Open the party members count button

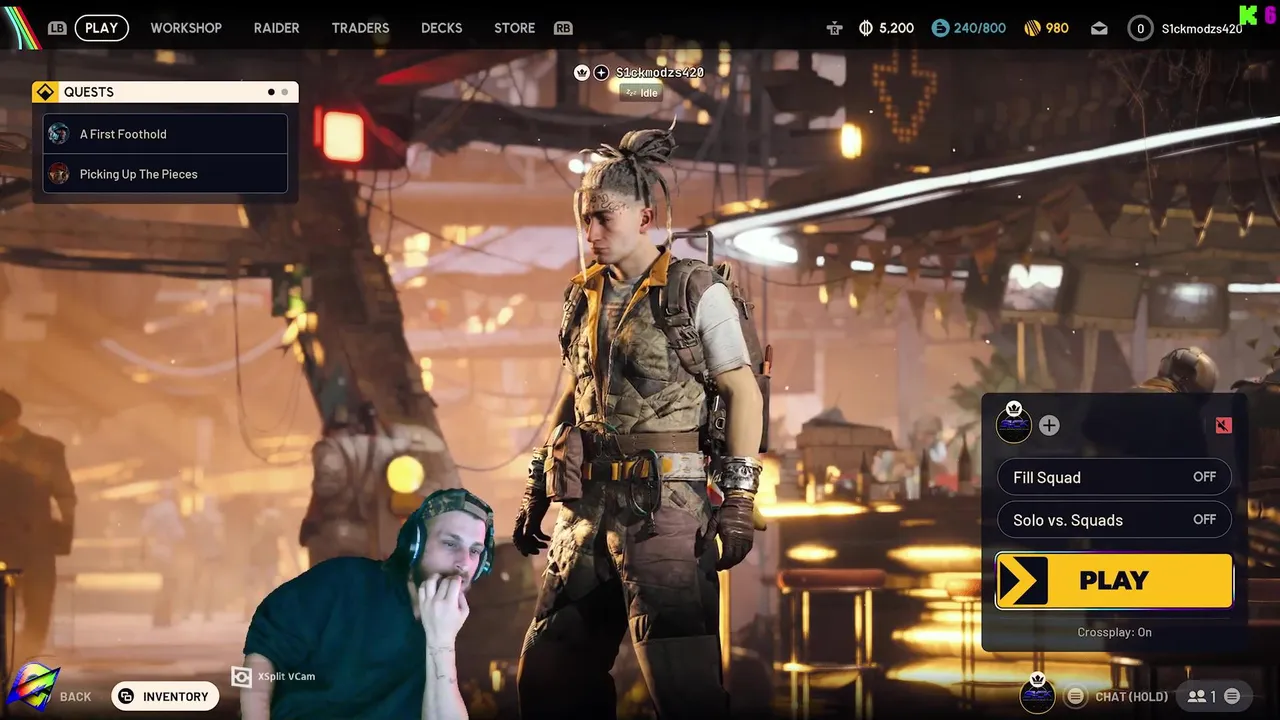pyautogui.click(x=1214, y=696)
